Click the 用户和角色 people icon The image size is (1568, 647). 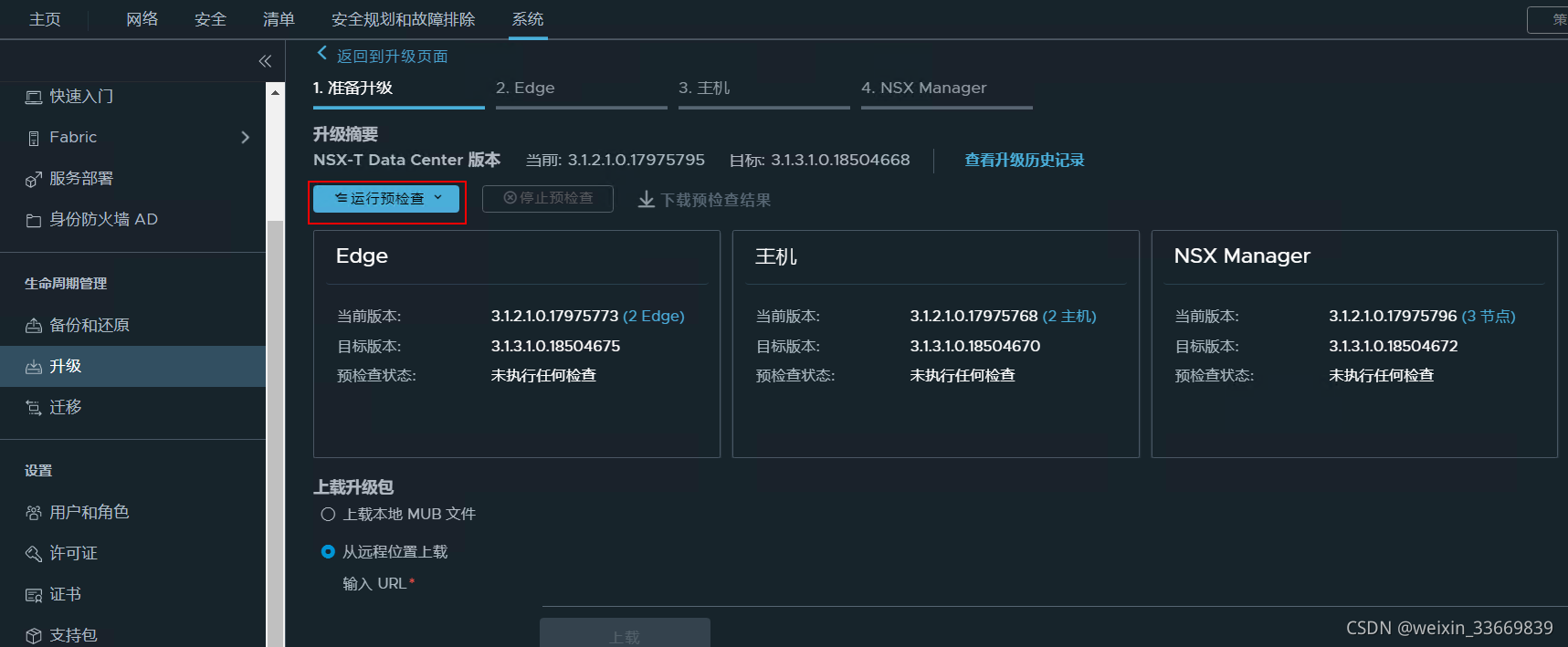click(x=34, y=513)
